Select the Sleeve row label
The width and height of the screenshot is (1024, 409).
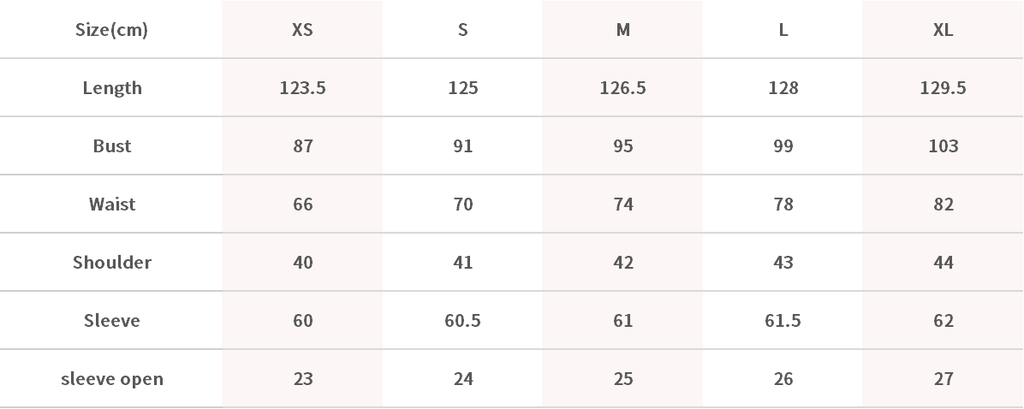[112, 321]
